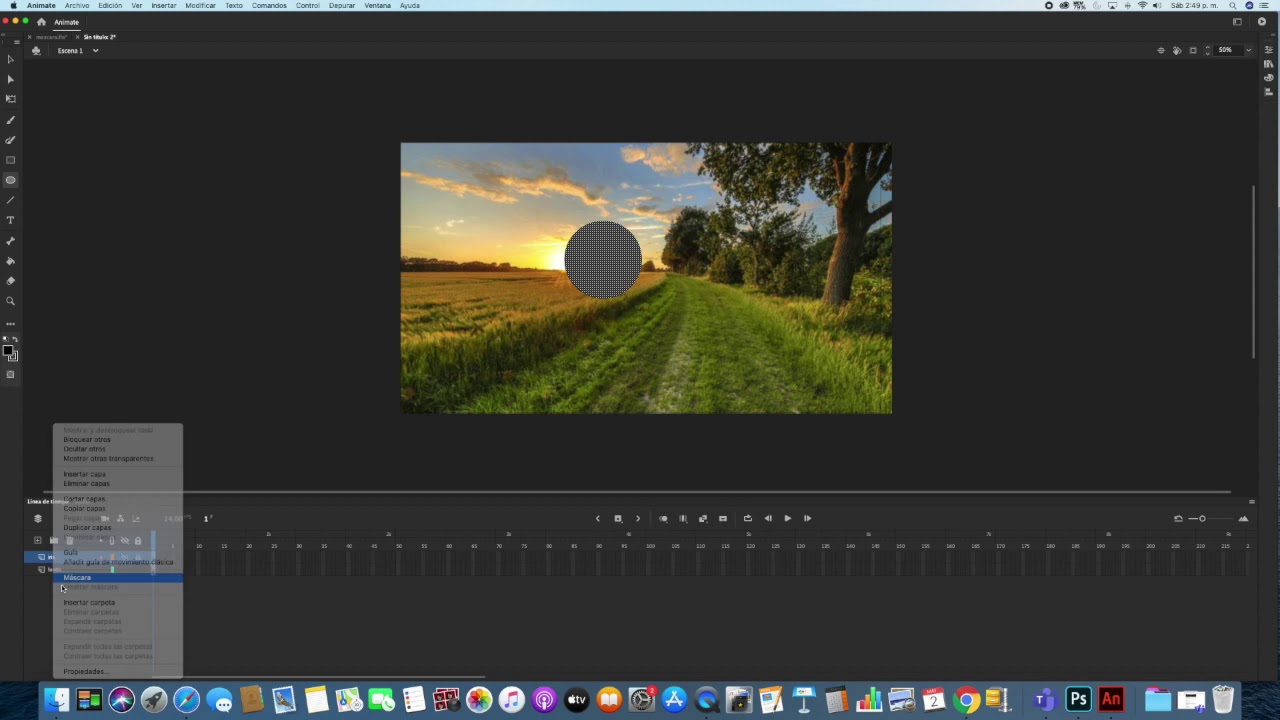Viewport: 1280px width, 720px height.
Task: Open the more tools ellipsis
Action: click(11, 324)
